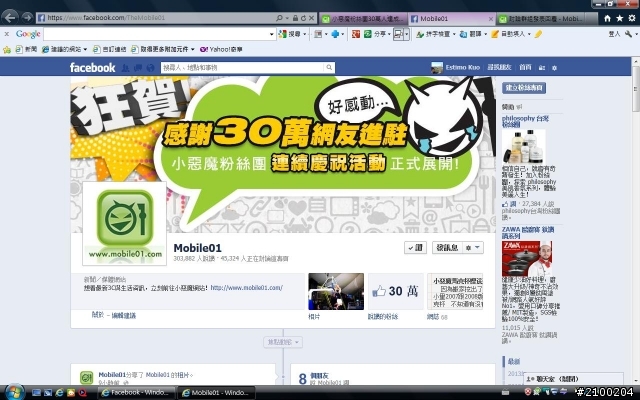The height and width of the screenshot is (400, 640).
Task: Click the Facebook friend requests icon
Action: [125, 68]
